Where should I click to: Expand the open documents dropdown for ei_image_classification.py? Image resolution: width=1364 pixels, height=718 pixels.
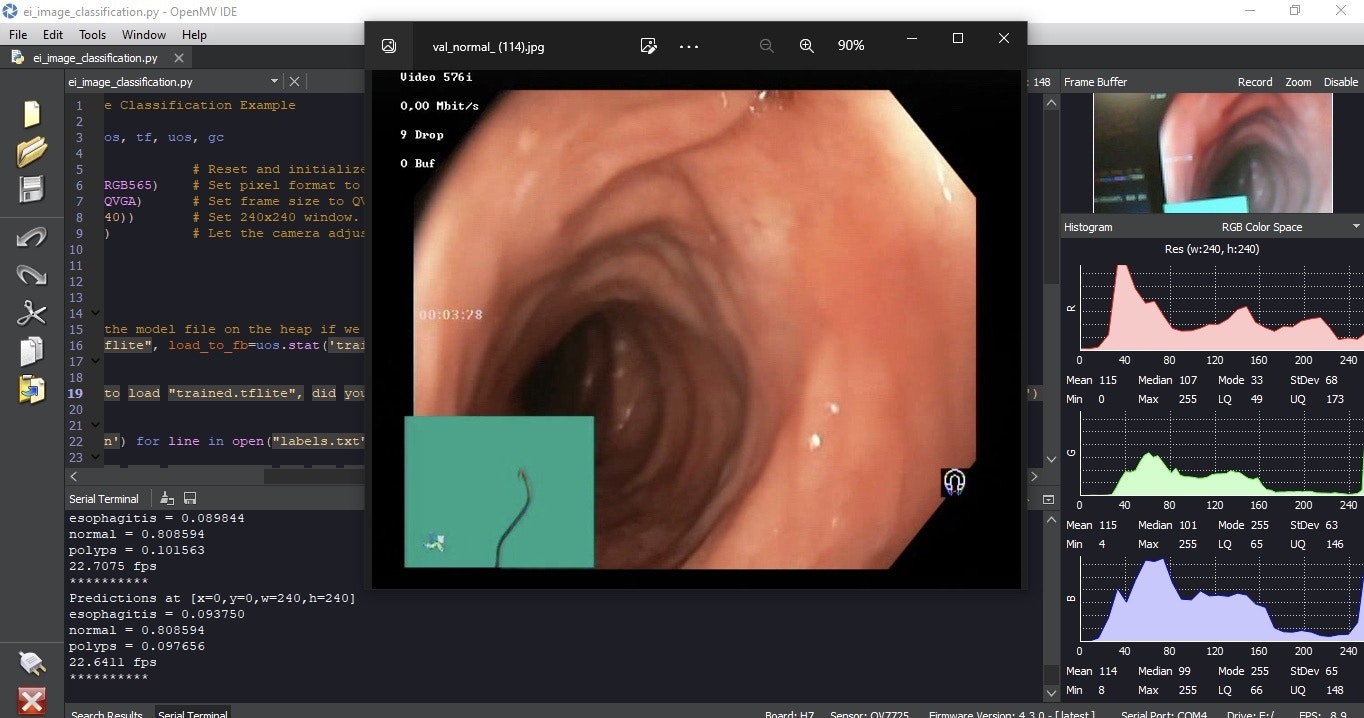(x=274, y=82)
